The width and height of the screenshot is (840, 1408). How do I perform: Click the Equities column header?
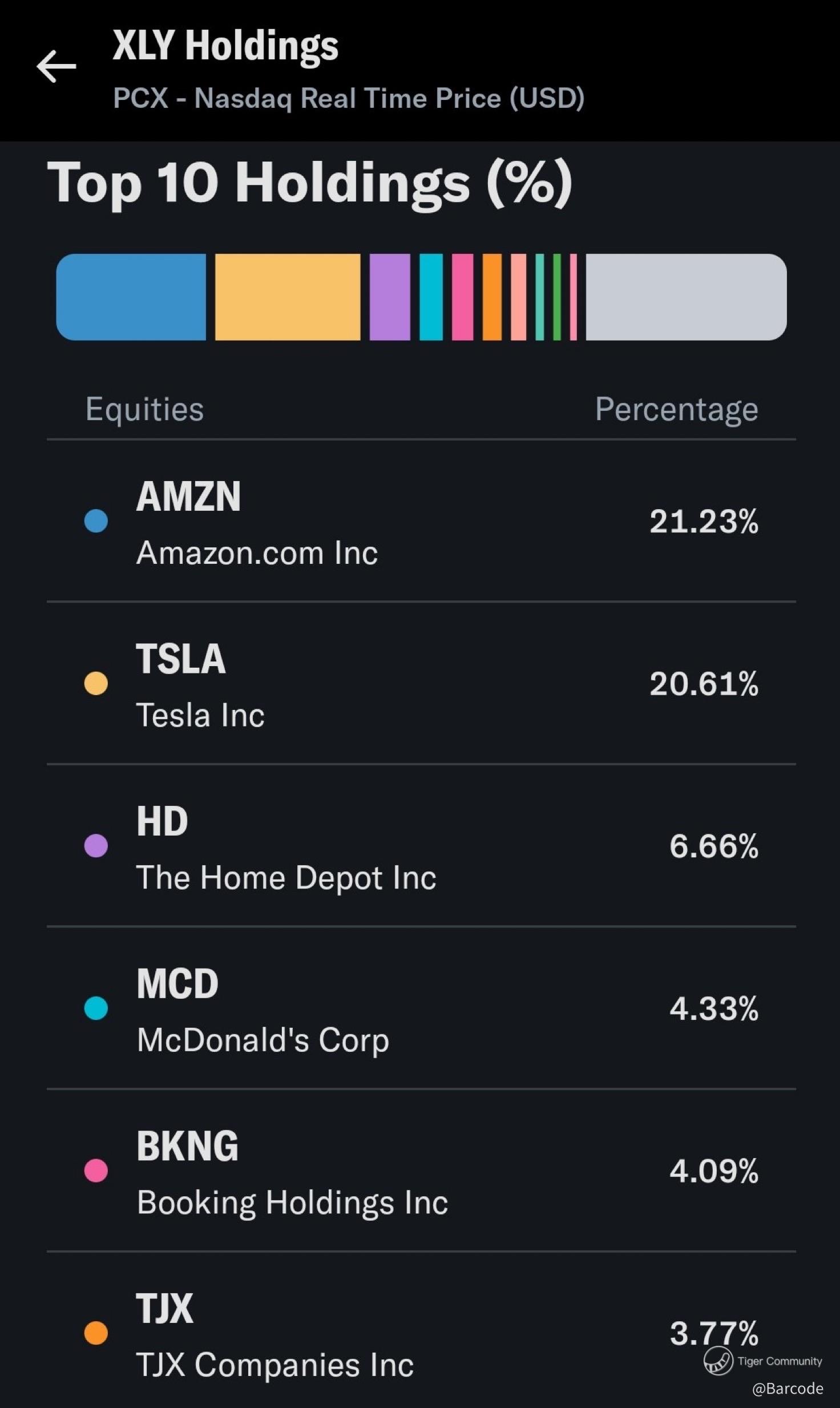(x=144, y=409)
